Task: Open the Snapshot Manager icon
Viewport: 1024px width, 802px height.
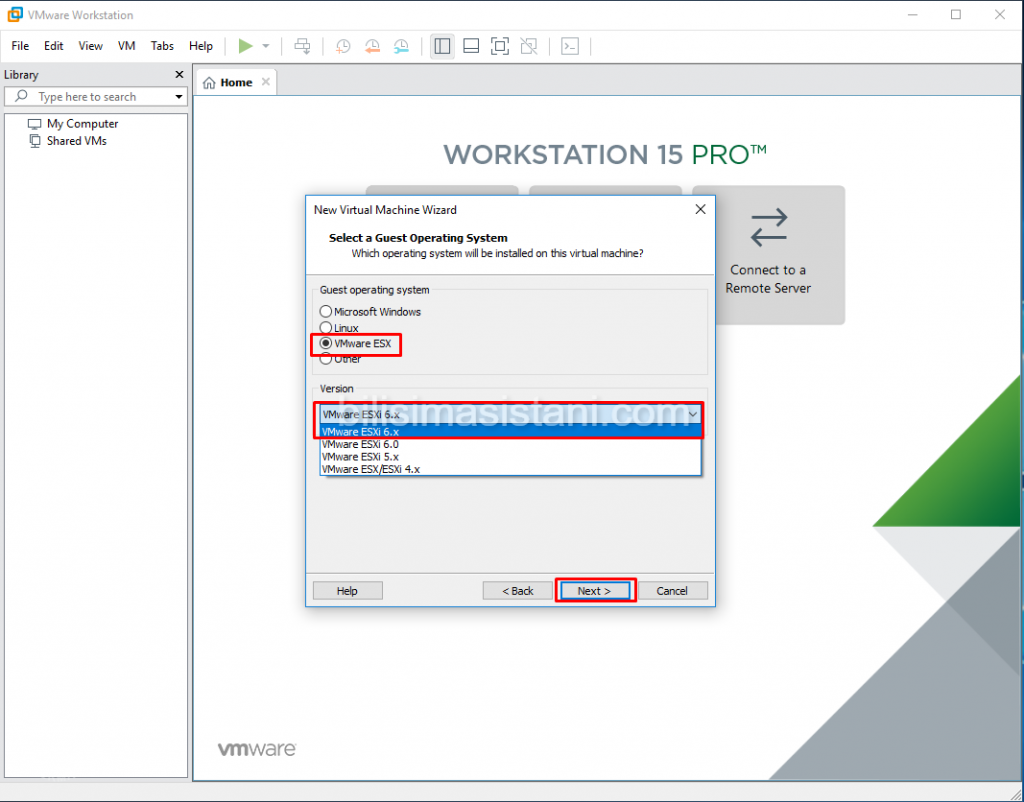Action: pyautogui.click(x=401, y=46)
